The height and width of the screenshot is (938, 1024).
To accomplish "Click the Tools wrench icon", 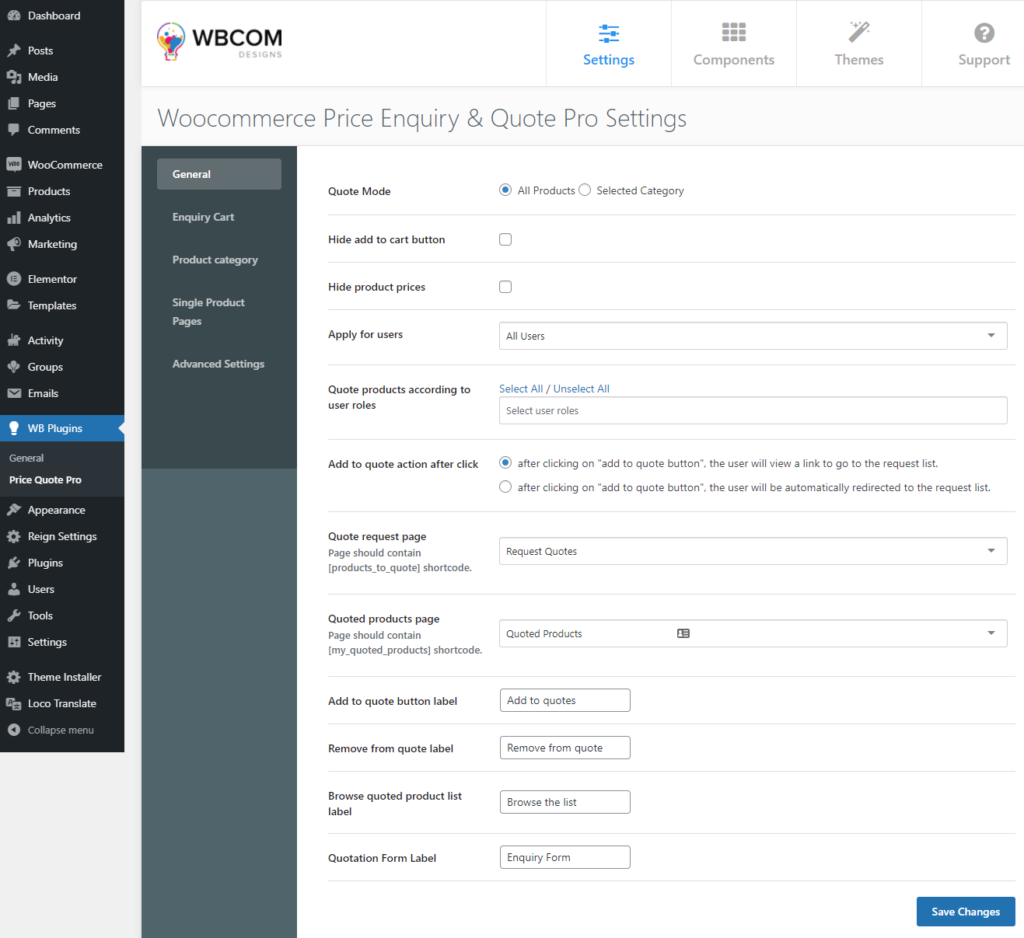I will pyautogui.click(x=14, y=615).
